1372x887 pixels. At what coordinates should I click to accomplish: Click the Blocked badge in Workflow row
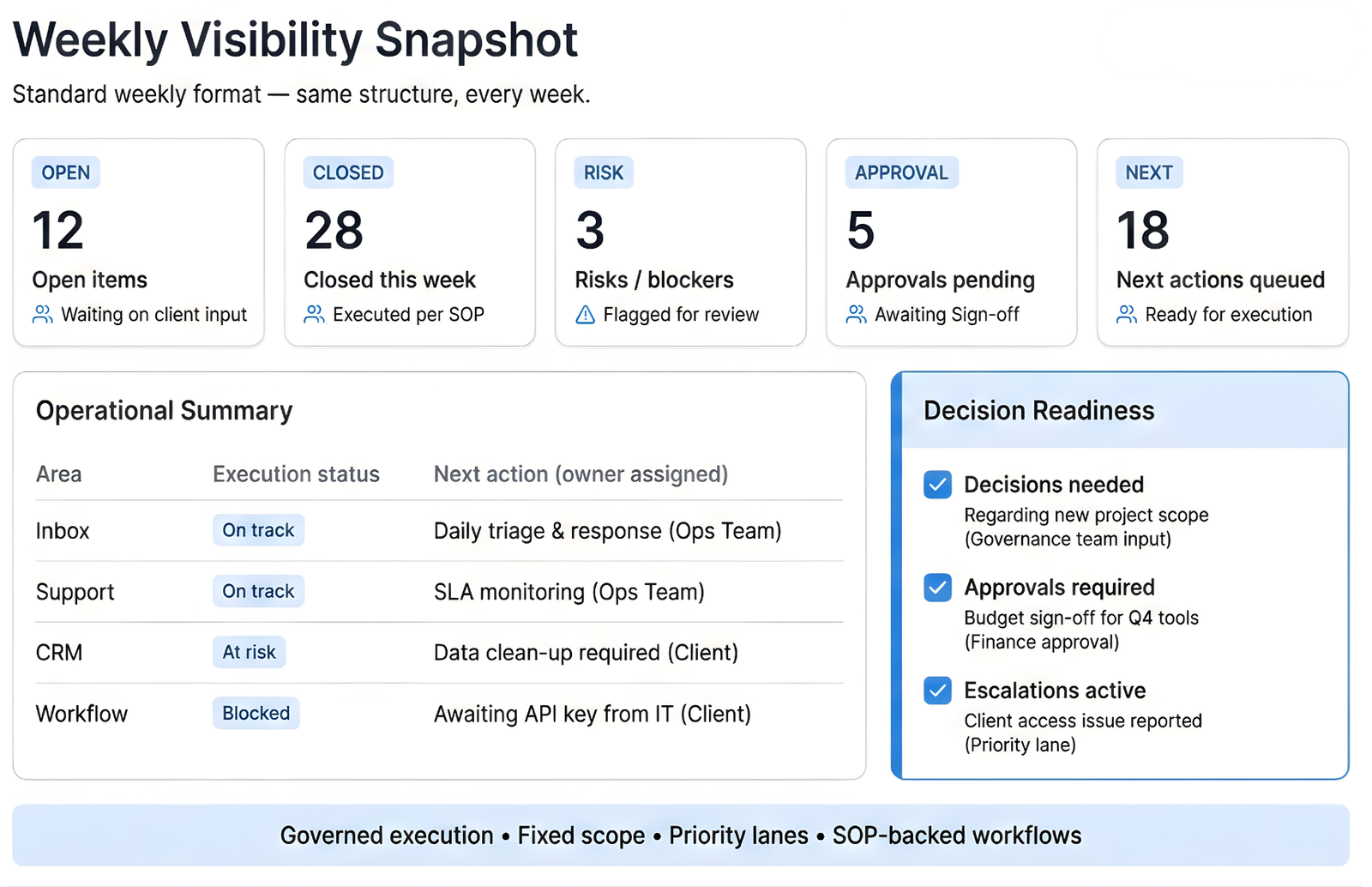click(256, 713)
